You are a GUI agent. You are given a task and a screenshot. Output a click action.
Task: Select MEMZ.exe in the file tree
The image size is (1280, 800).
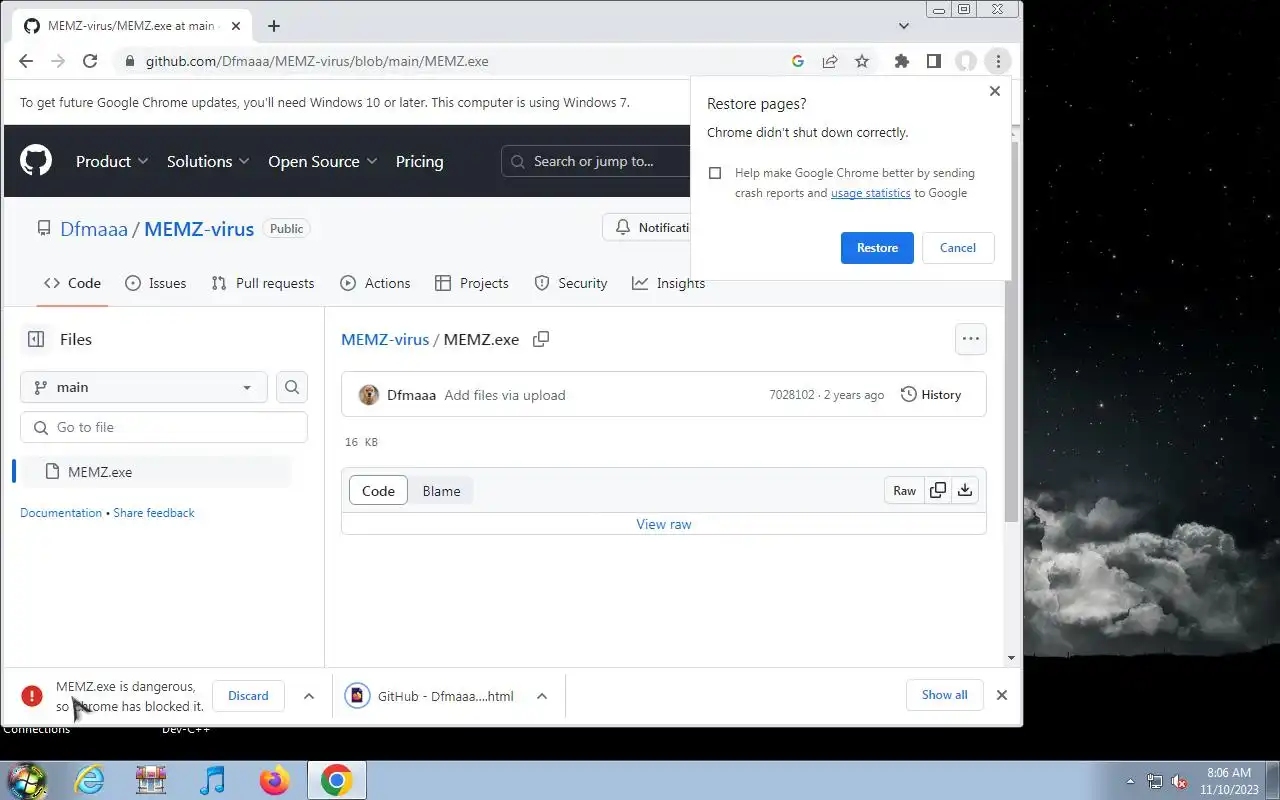pos(157,472)
